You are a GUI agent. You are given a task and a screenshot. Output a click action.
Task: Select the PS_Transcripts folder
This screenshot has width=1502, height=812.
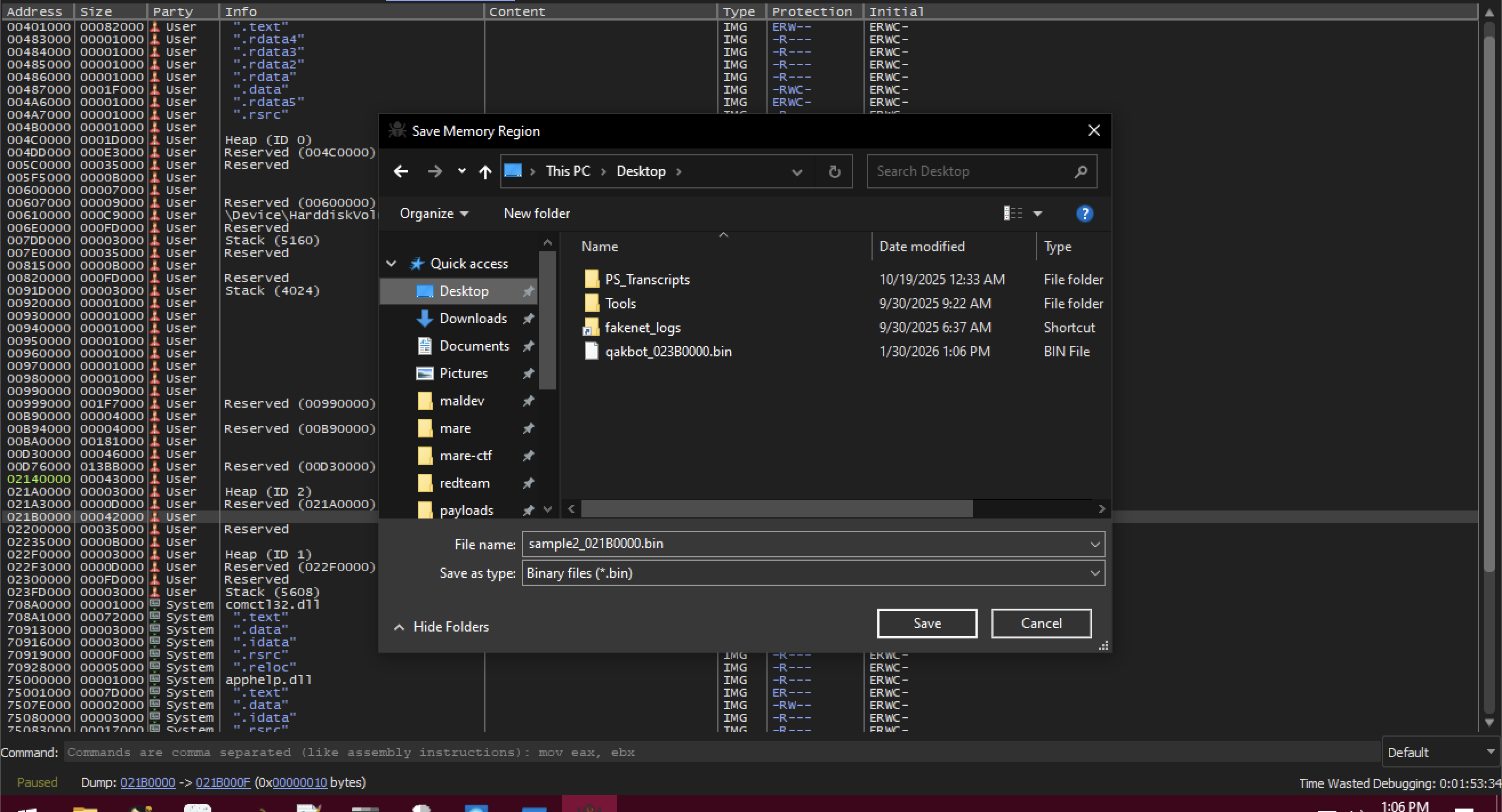tap(647, 279)
